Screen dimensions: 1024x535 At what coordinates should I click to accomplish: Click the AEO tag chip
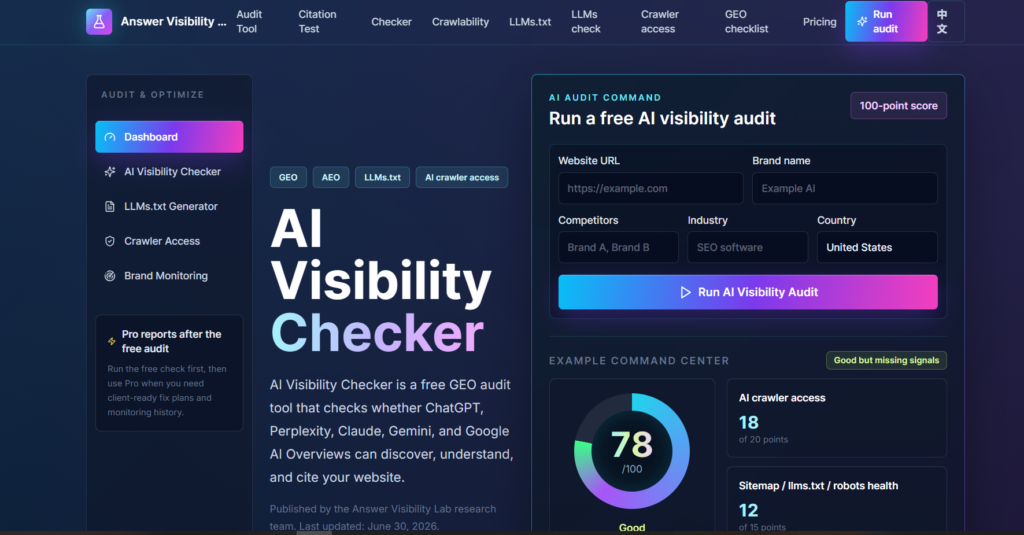point(330,177)
